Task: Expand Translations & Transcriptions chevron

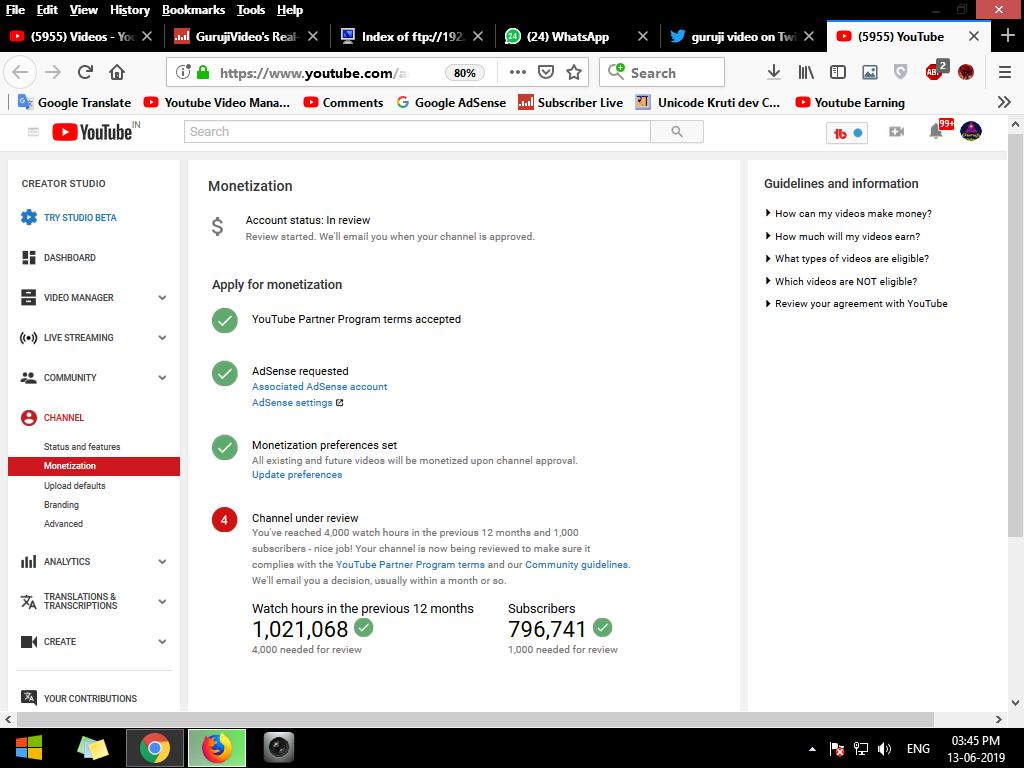Action: point(162,601)
